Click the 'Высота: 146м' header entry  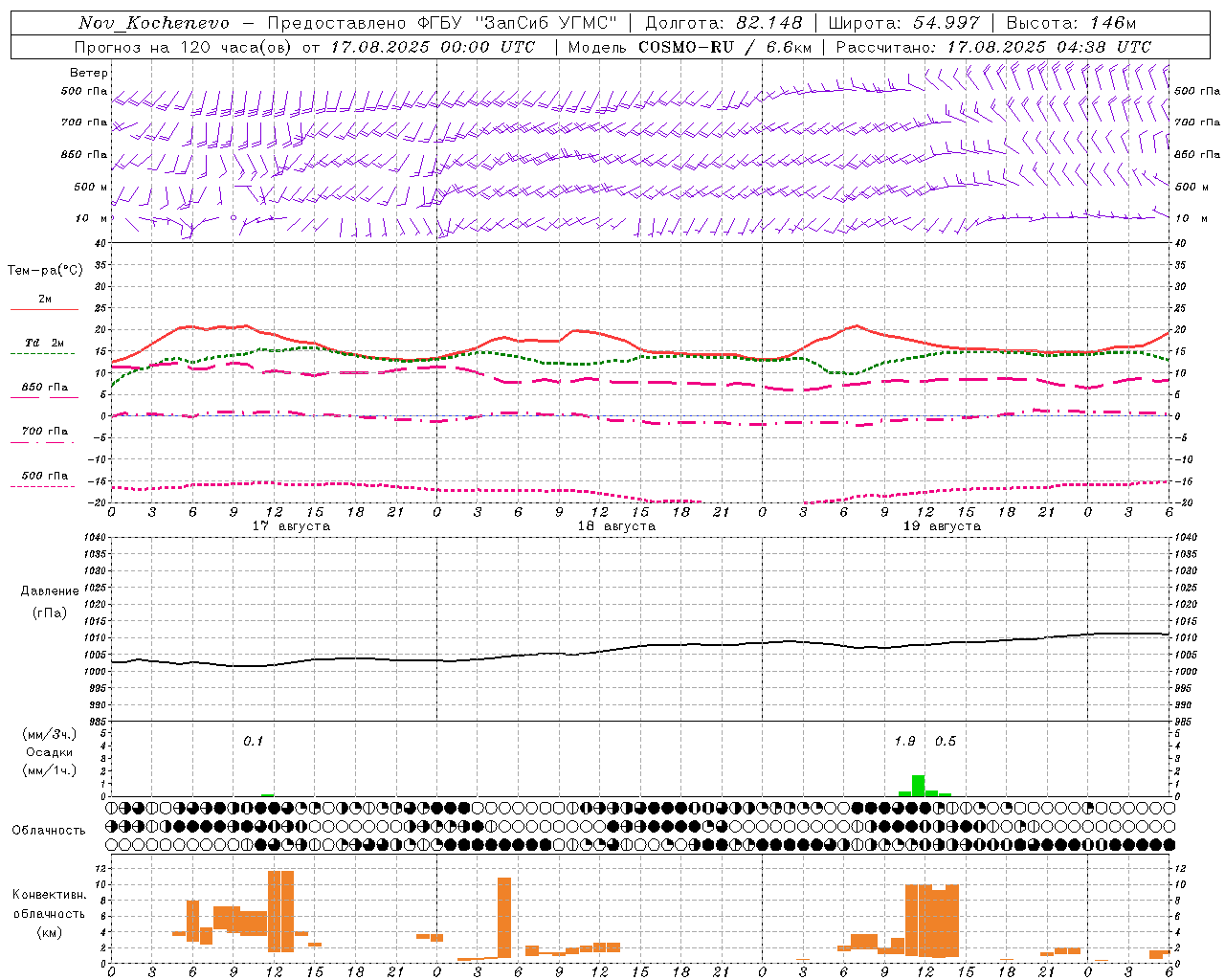click(1071, 23)
